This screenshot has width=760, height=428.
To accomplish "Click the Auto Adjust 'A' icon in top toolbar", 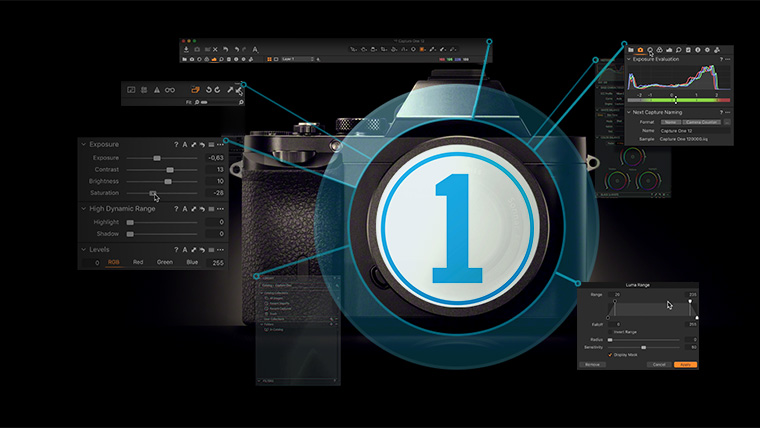I will [x=255, y=49].
